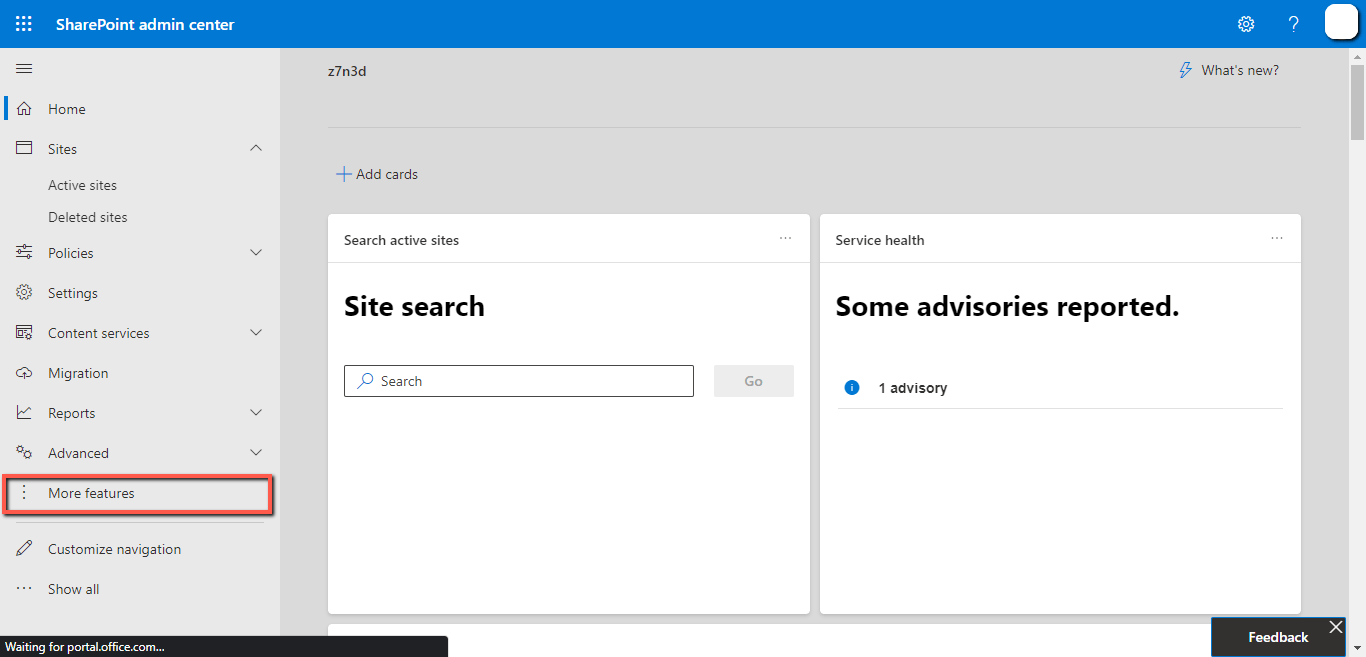Expand the Content services chevron

[x=256, y=333]
